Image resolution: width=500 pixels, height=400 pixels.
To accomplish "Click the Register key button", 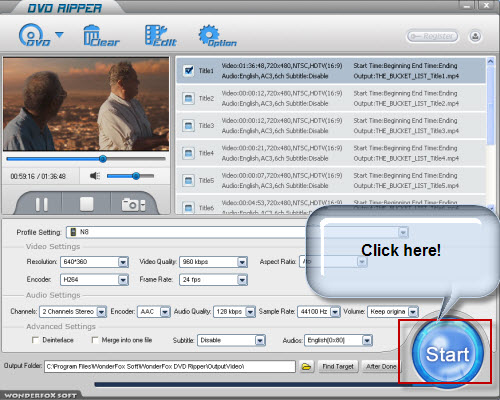I will click(432, 36).
